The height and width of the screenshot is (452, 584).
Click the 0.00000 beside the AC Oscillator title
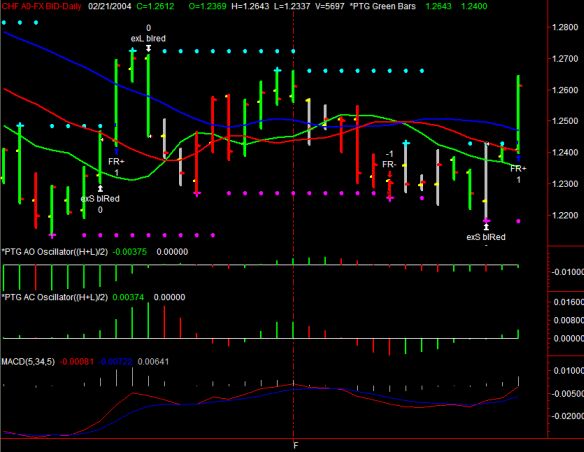[169, 297]
